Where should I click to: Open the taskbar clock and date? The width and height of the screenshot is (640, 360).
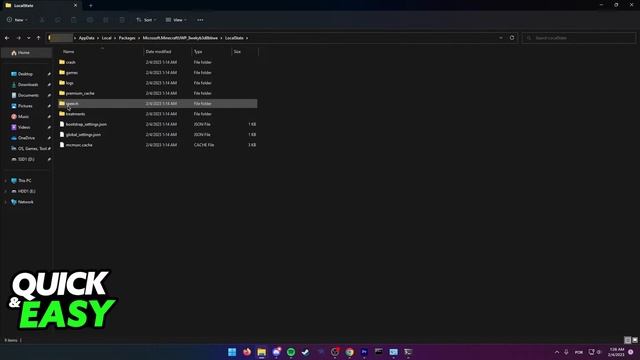point(616,352)
